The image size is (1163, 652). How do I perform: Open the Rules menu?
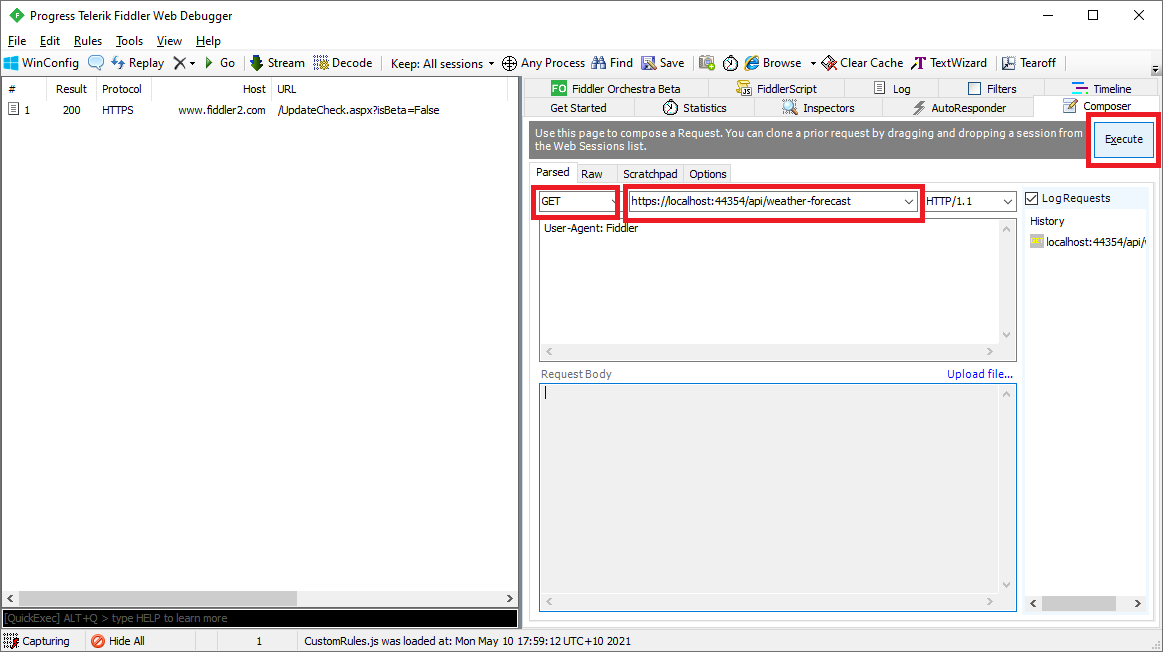tap(88, 41)
